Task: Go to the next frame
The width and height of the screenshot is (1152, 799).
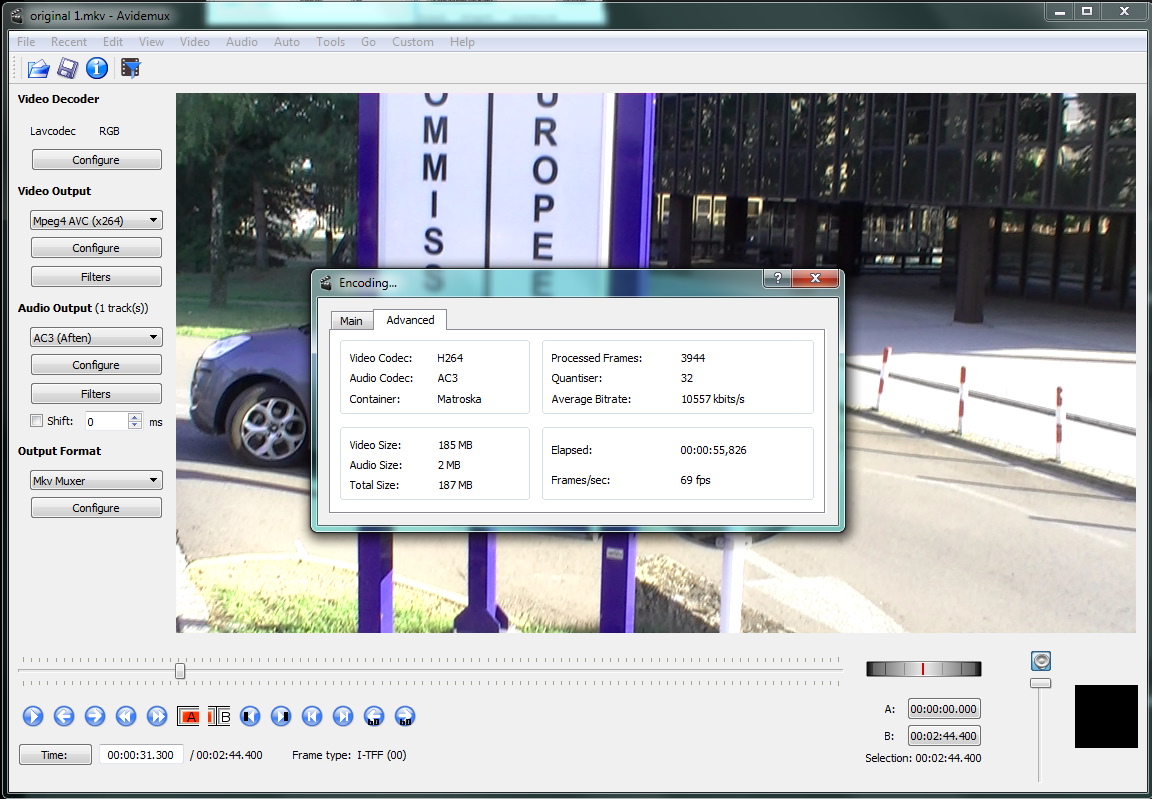Action: [95, 716]
